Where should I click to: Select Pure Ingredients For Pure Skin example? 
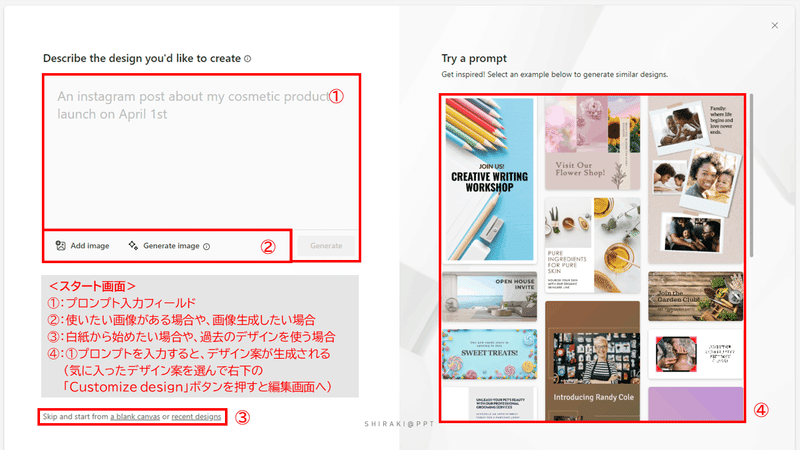coord(592,245)
